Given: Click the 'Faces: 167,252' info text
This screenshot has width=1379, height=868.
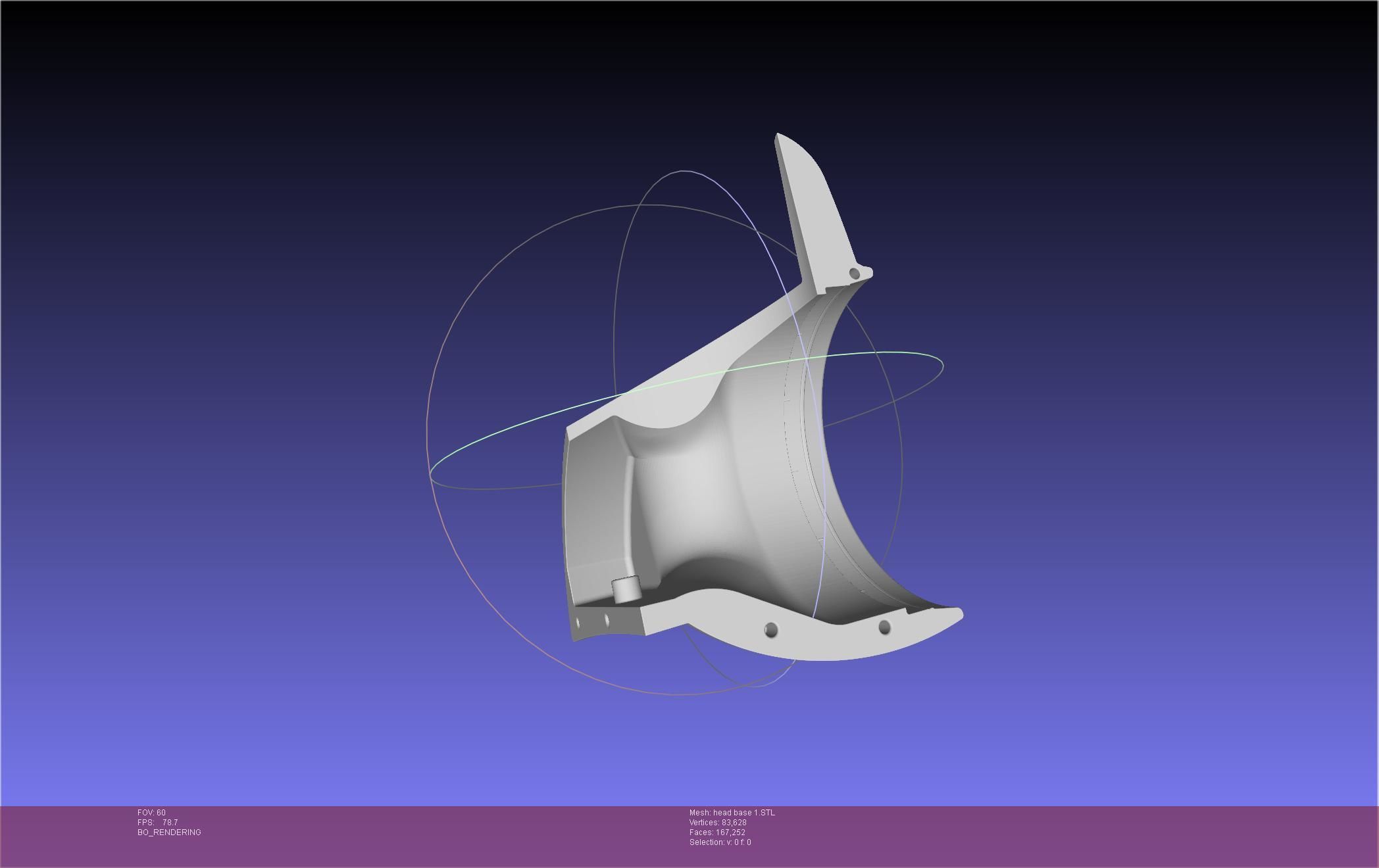Looking at the screenshot, I should point(717,832).
